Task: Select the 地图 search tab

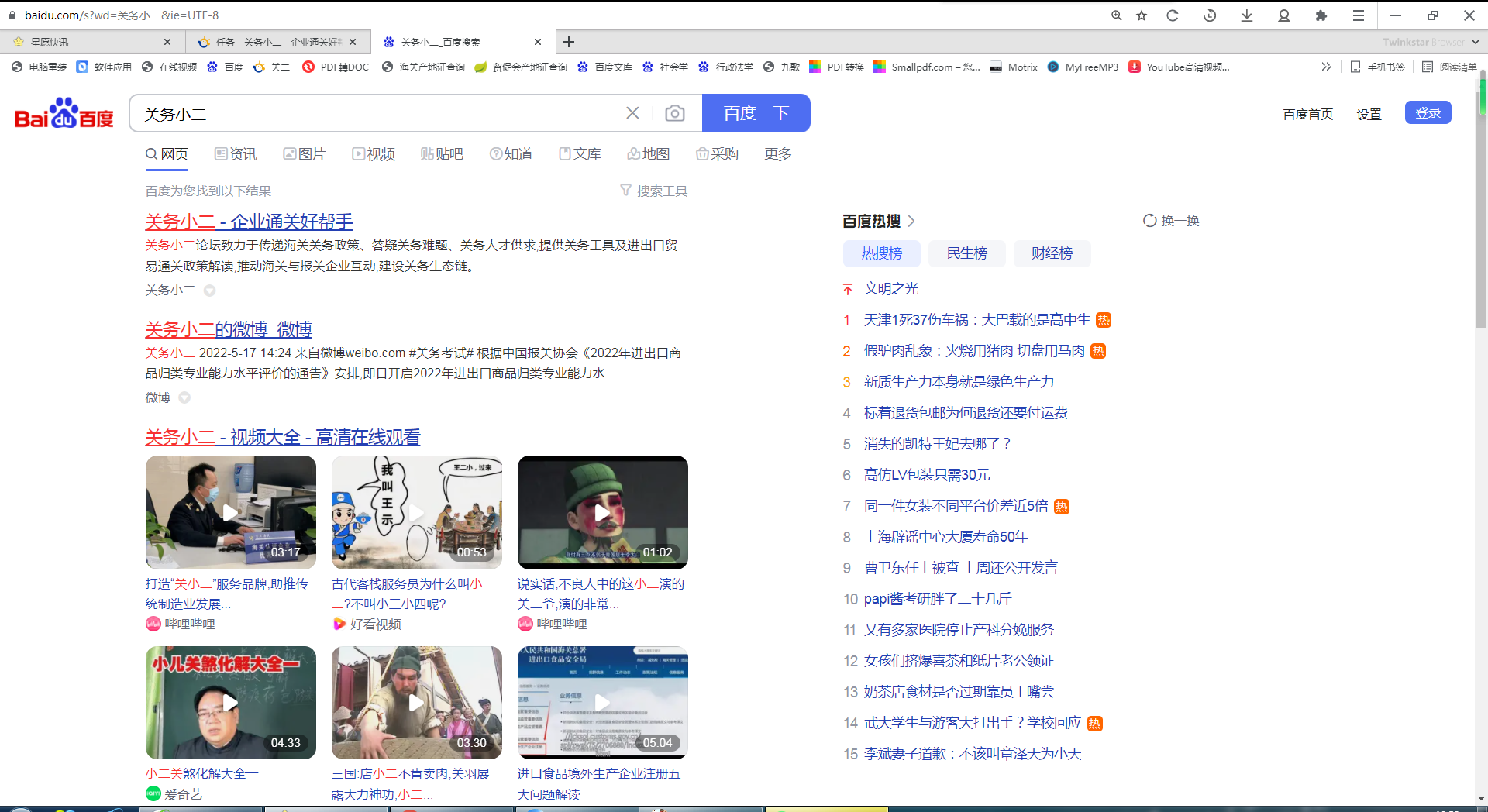Action: tap(649, 154)
